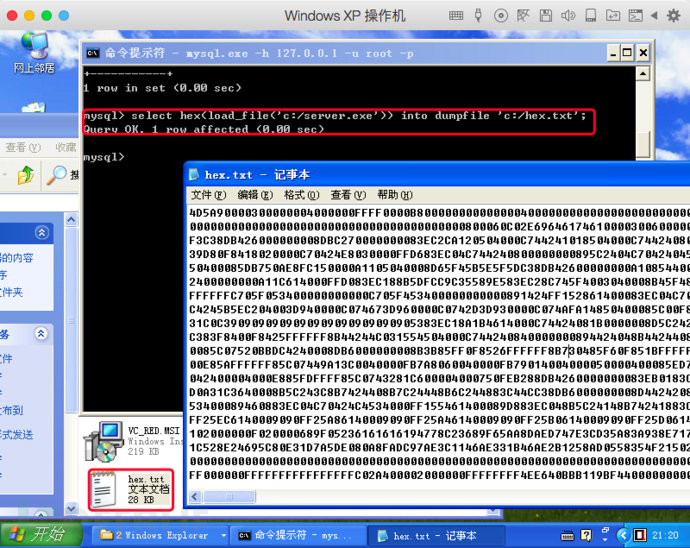Show hidden tray icons with blue arrow
This screenshot has height=548, width=690.
(623, 536)
